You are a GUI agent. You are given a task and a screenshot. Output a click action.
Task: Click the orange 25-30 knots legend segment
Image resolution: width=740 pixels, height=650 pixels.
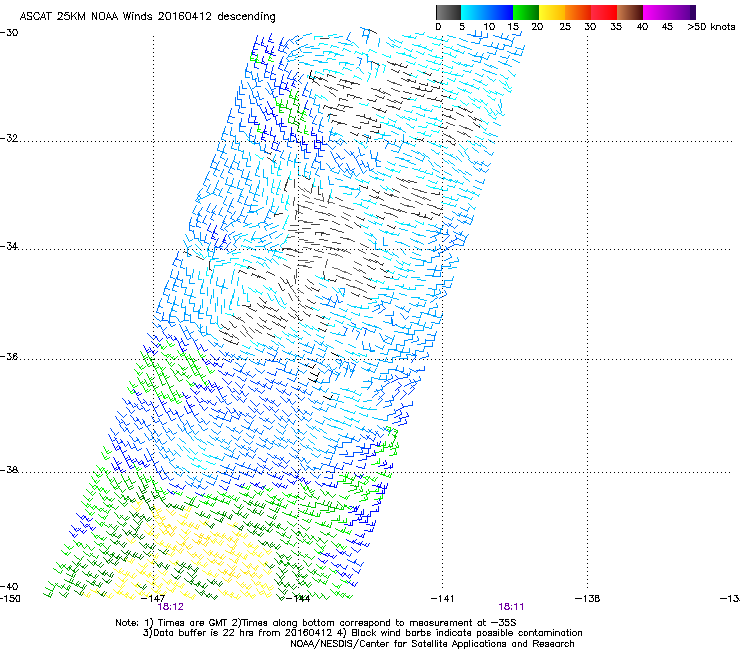pos(578,12)
